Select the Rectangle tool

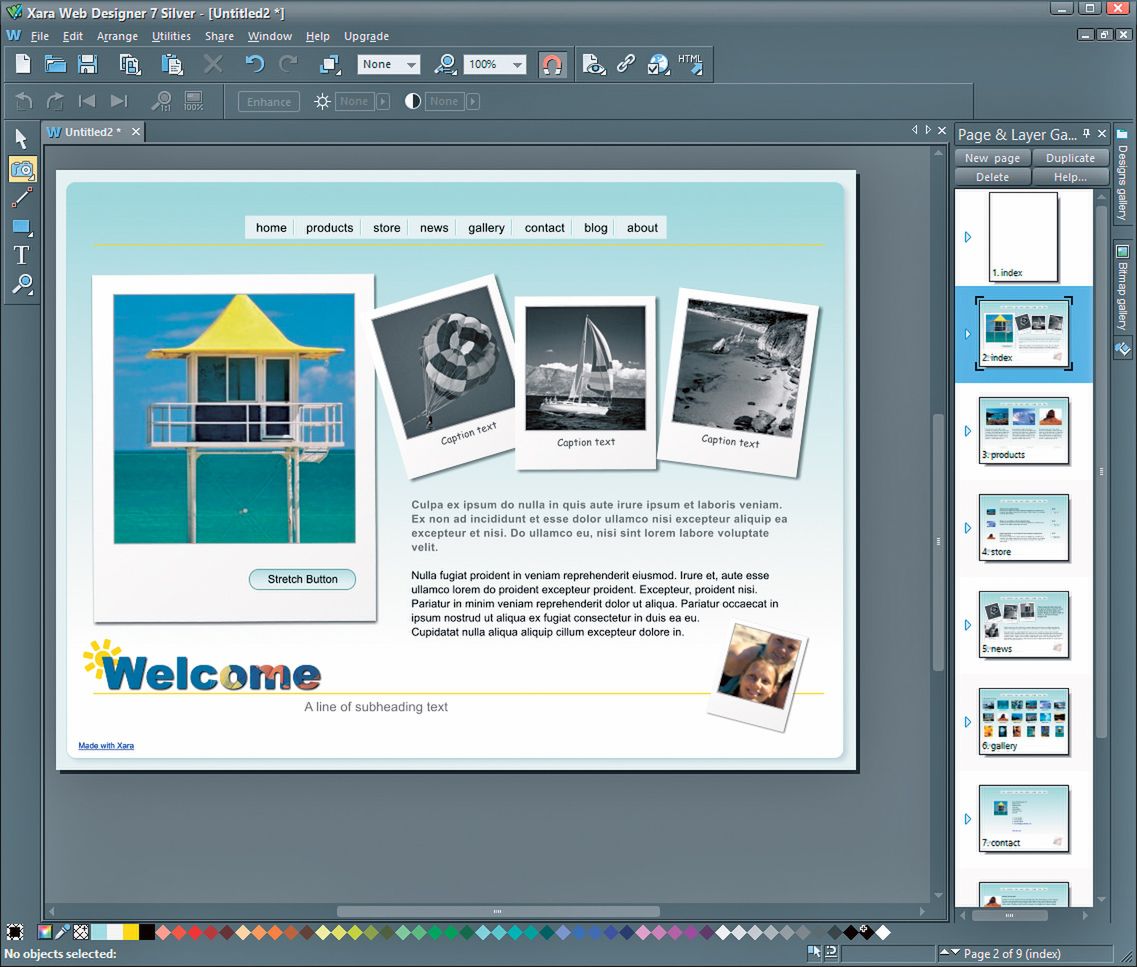tap(22, 227)
